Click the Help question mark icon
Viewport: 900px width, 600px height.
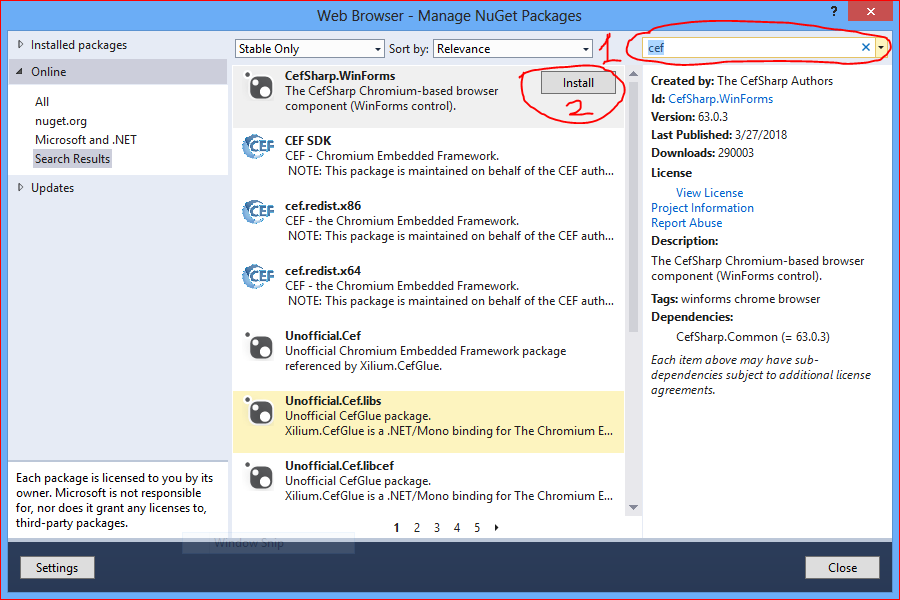click(833, 12)
